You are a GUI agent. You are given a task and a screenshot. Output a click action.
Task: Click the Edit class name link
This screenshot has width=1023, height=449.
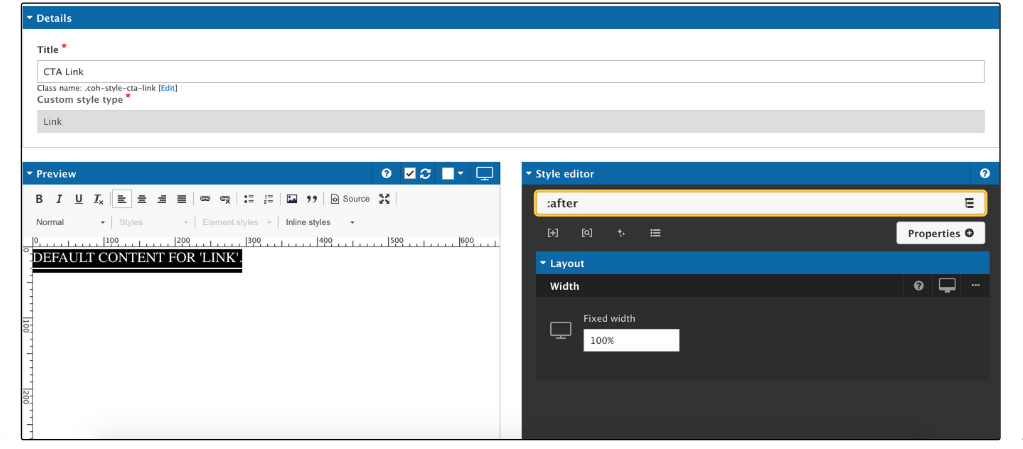(x=168, y=88)
